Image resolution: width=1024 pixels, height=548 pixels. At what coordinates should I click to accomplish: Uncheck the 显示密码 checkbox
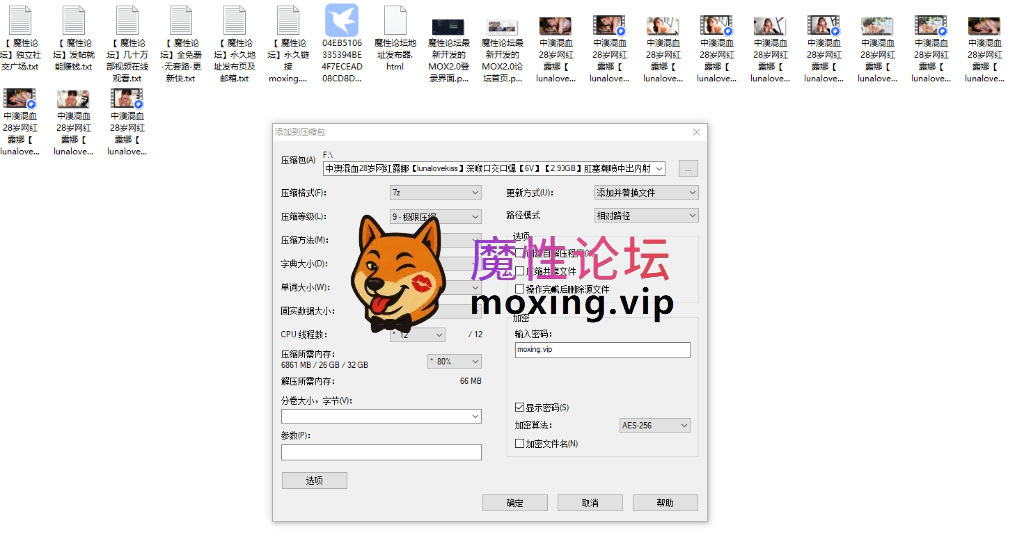(x=520, y=407)
